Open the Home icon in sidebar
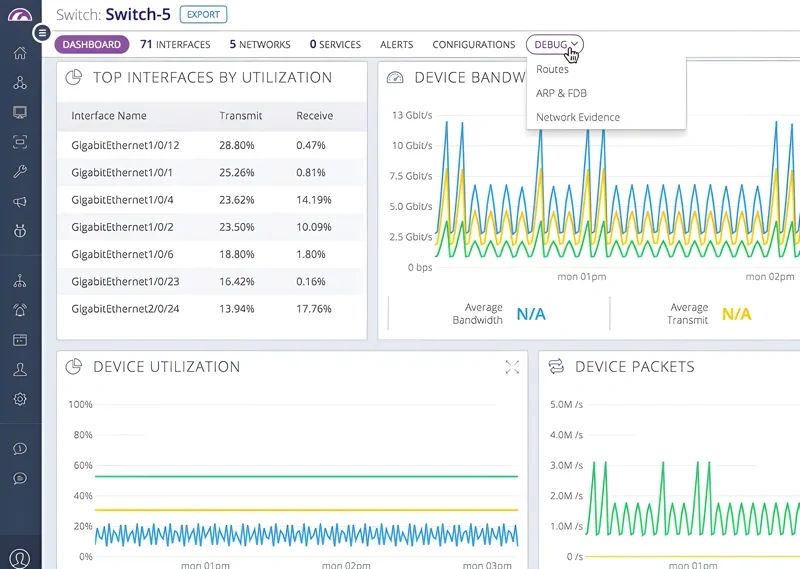This screenshot has width=800, height=569. (20, 53)
